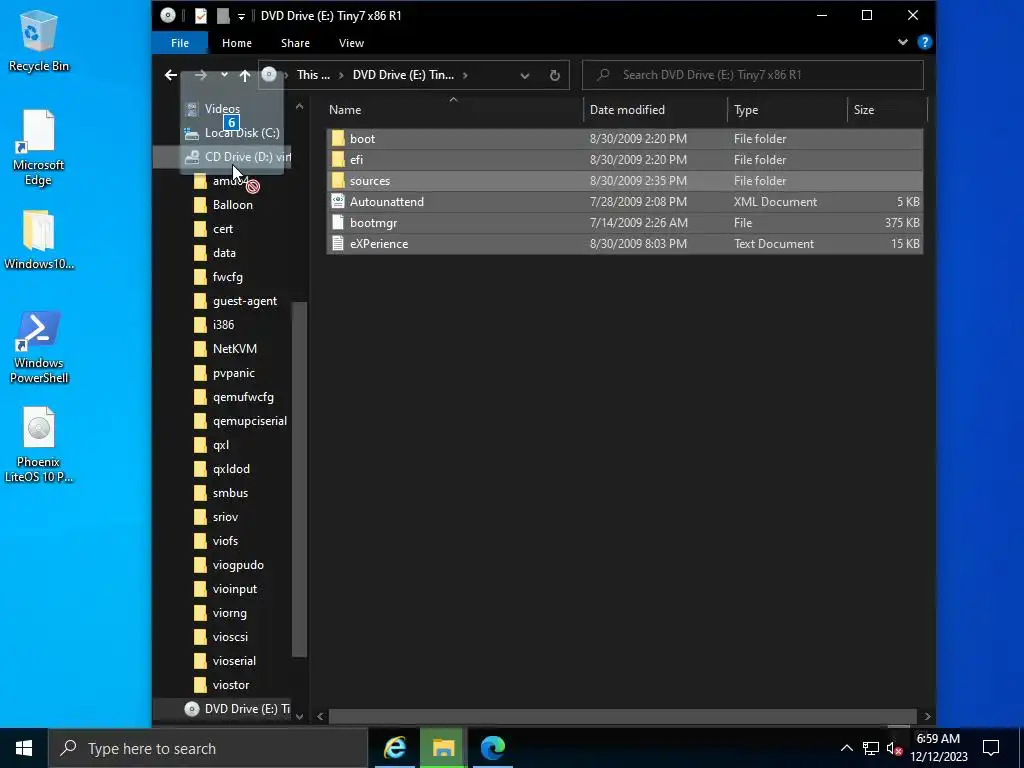Select DVD Drive (E:) in navigation pane
Screen dimensions: 1024x768
[223, 709]
